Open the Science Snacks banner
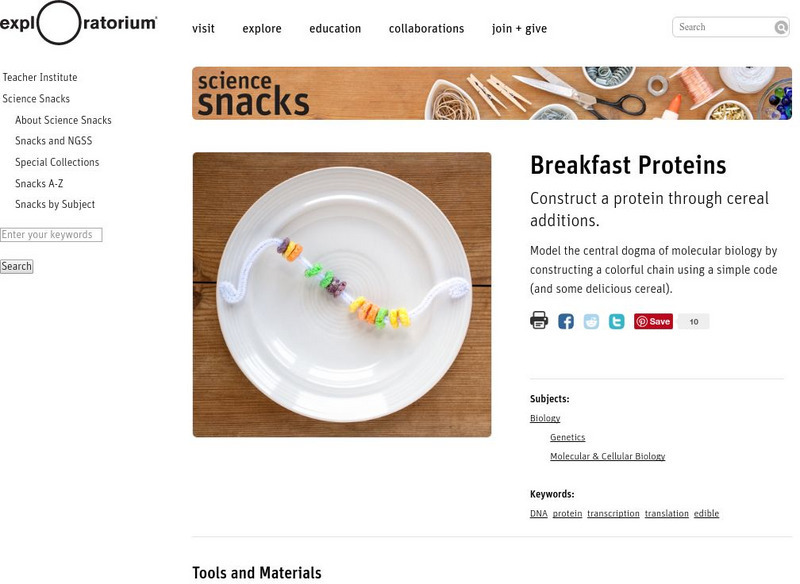This screenshot has height=584, width=800. click(x=491, y=93)
